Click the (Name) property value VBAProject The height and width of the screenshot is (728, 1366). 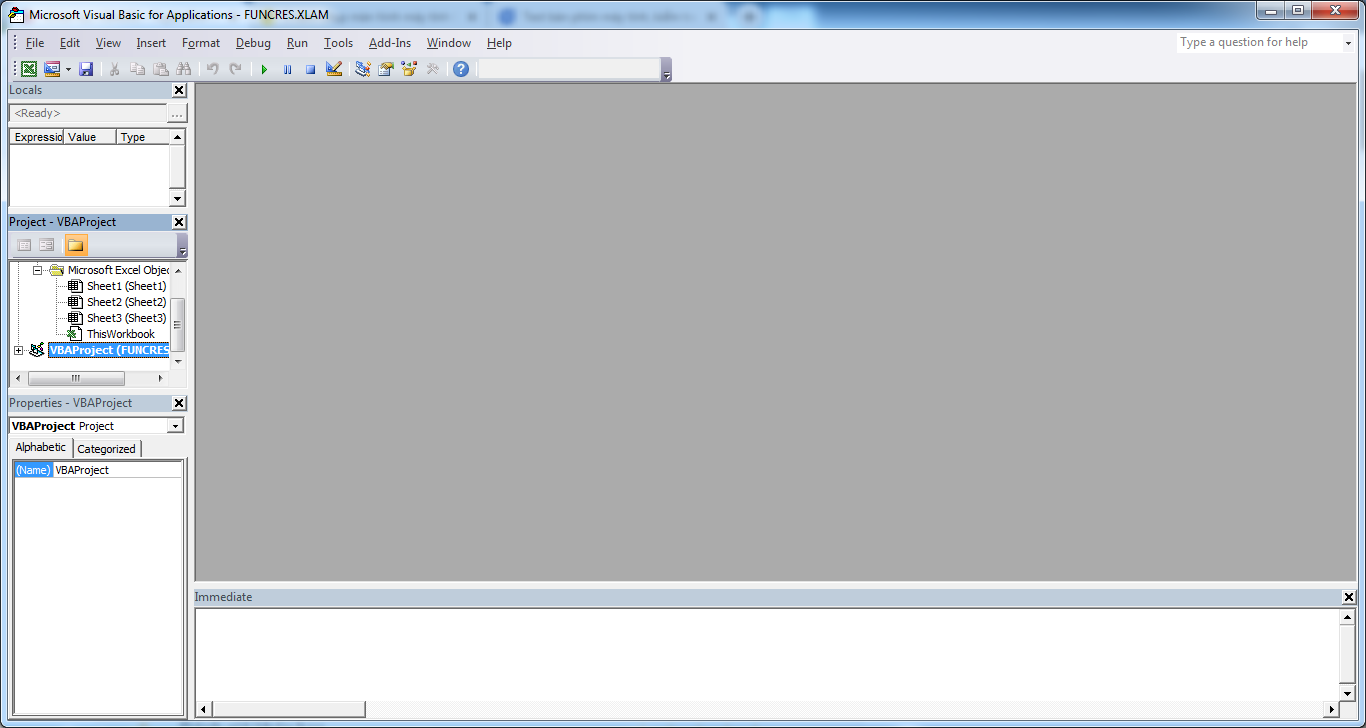coord(117,470)
